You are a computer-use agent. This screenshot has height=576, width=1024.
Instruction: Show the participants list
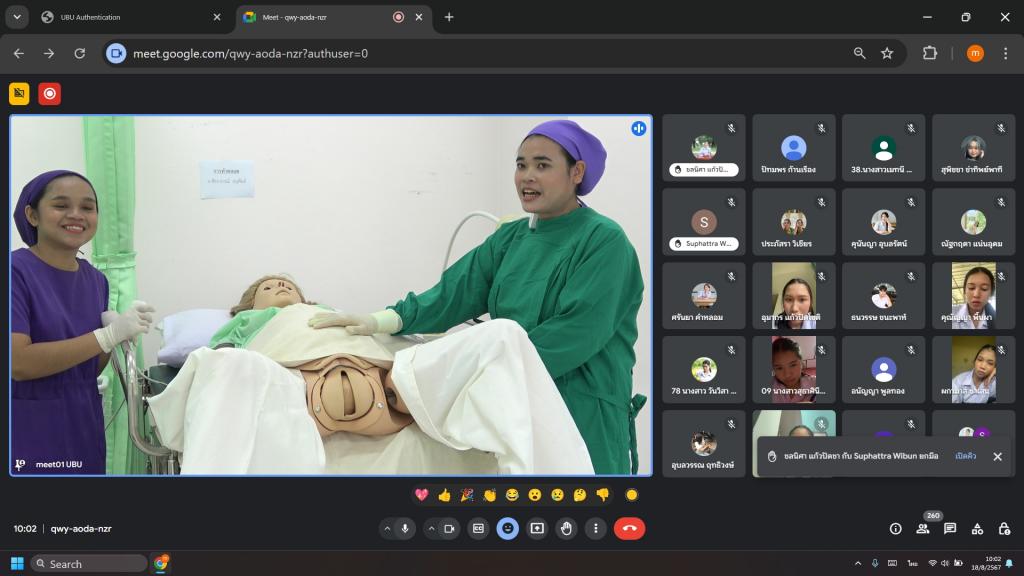coord(923,528)
